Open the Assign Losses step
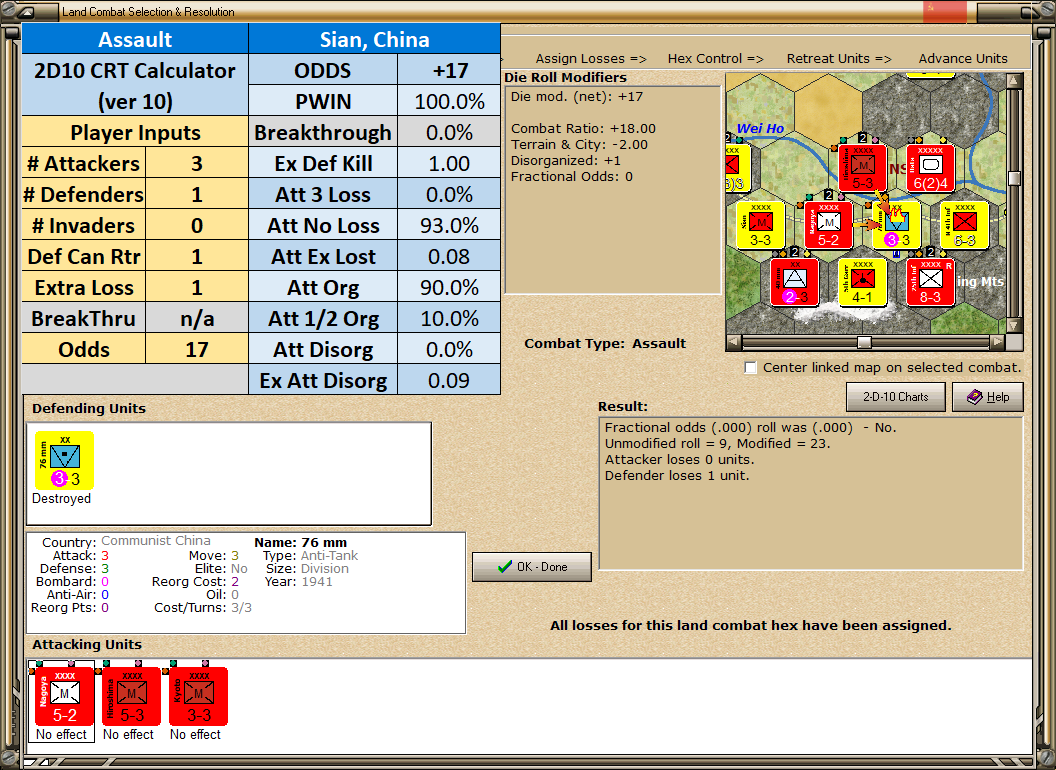Viewport: 1056px width, 770px height. (591, 59)
